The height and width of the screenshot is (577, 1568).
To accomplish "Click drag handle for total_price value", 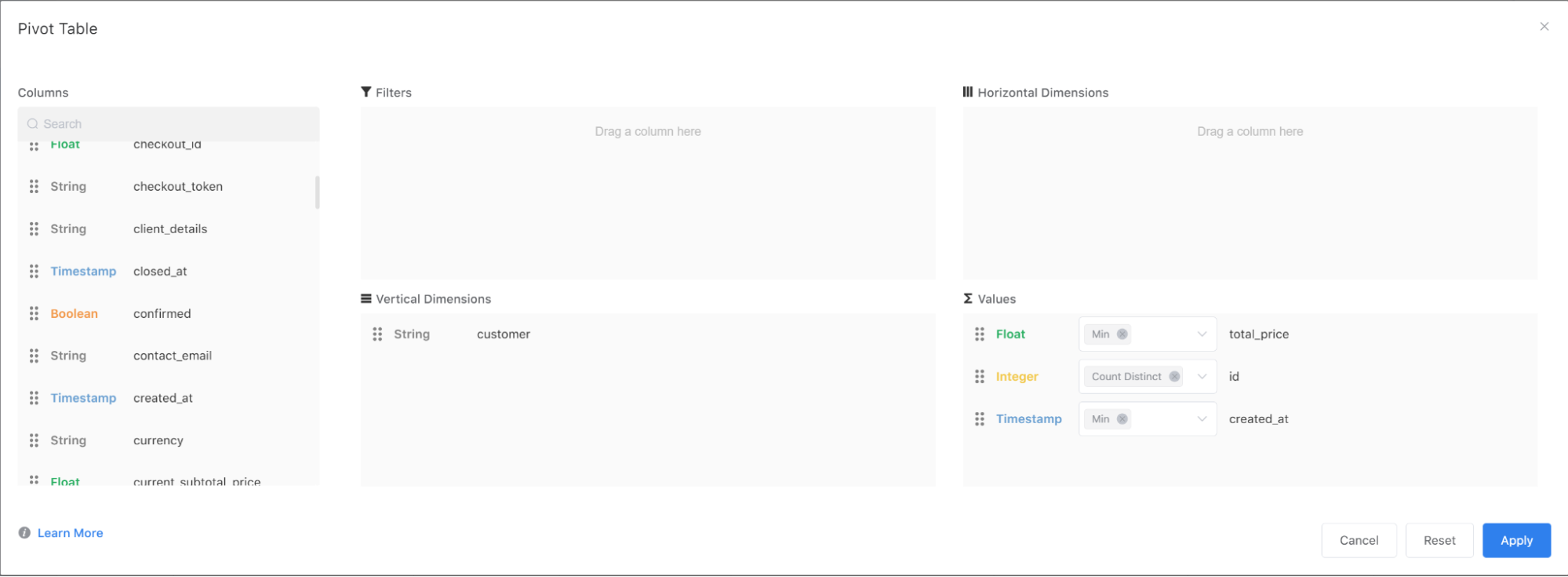I will tap(980, 334).
